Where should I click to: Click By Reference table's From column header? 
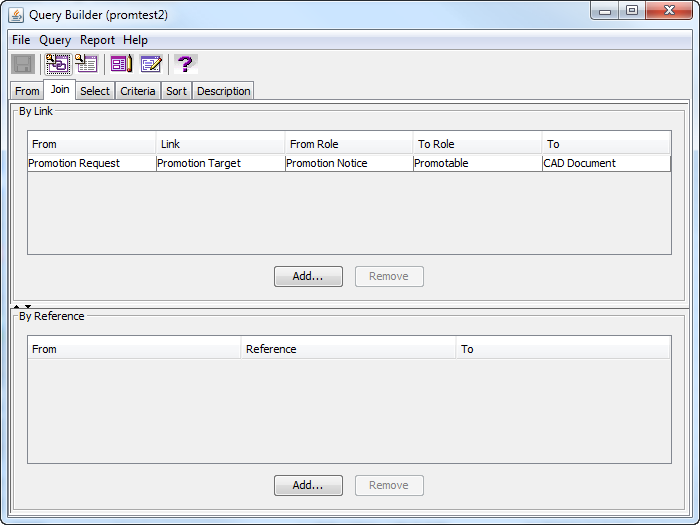point(134,349)
